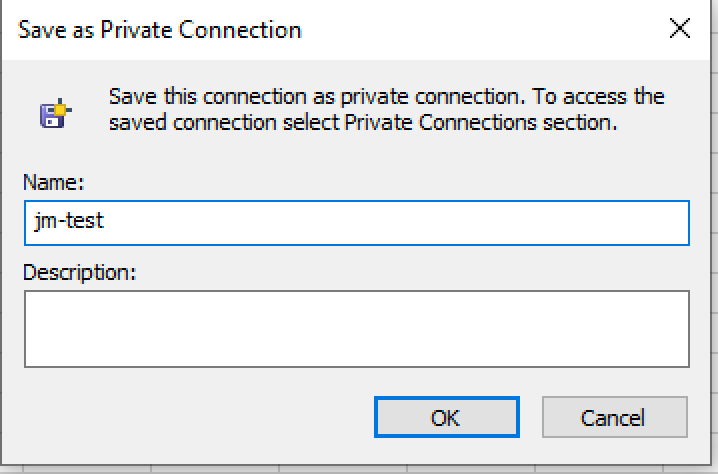
Task: Click the informational message about private connections
Action: point(386,109)
